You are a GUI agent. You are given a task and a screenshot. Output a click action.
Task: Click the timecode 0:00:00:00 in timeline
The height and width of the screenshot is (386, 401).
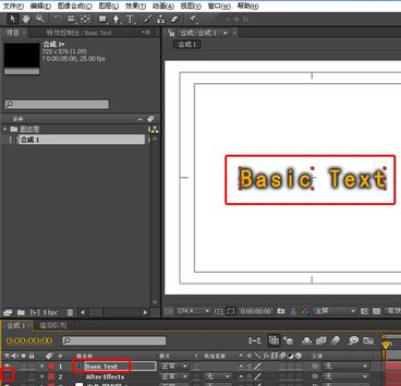(29, 341)
